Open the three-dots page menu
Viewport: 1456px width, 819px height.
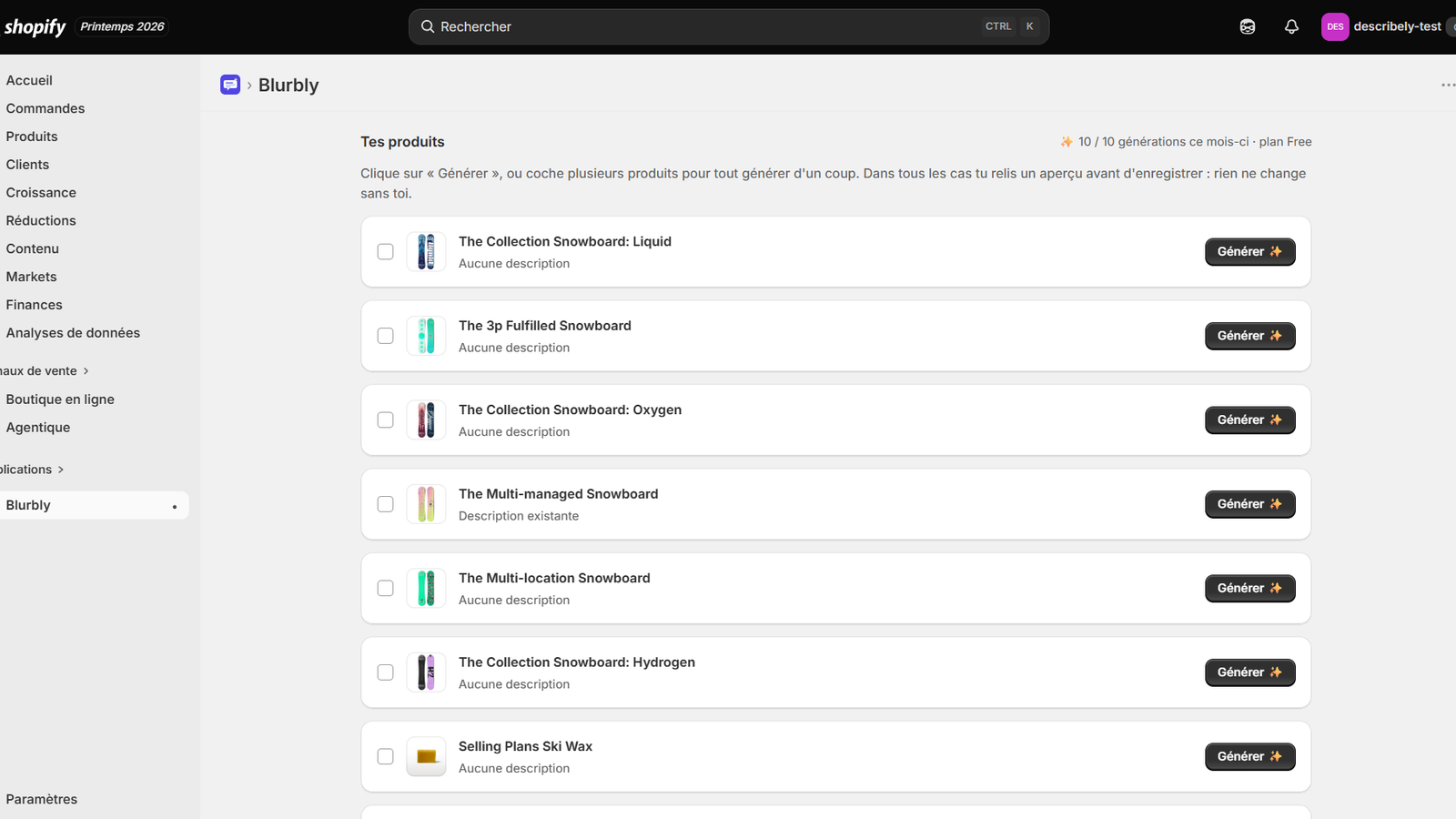click(1448, 85)
